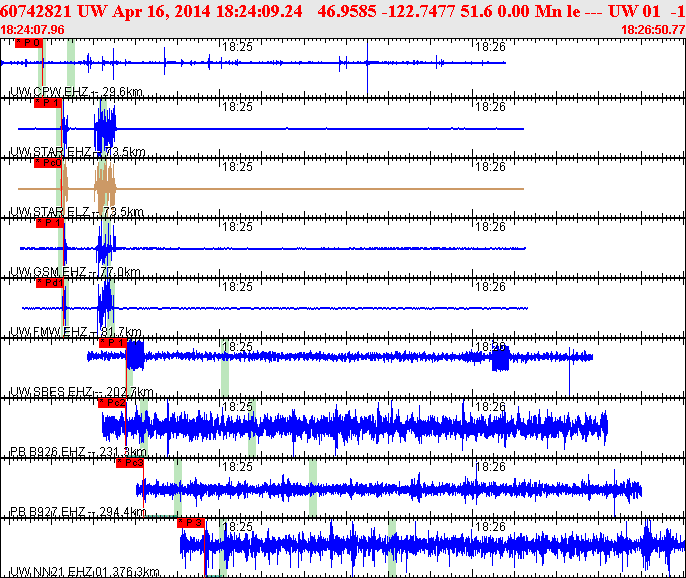Image resolution: width=686 pixels, height=578 pixels.
Task: Click the red P pick flag on UW.NN21 trace
Action: (x=191, y=522)
